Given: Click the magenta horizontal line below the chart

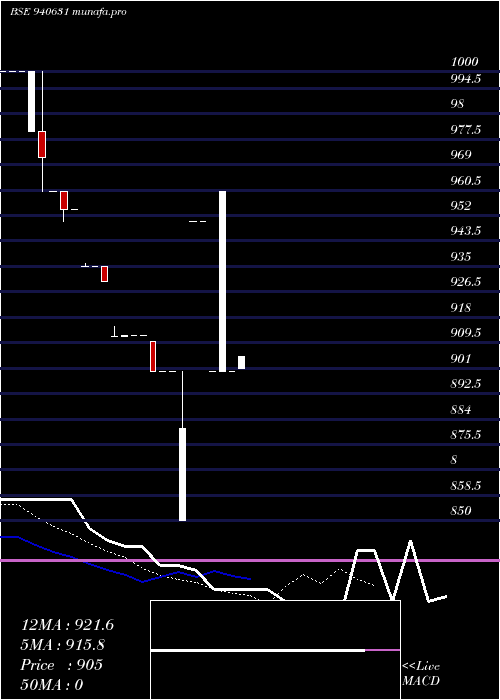Looking at the screenshot, I should (250, 560).
